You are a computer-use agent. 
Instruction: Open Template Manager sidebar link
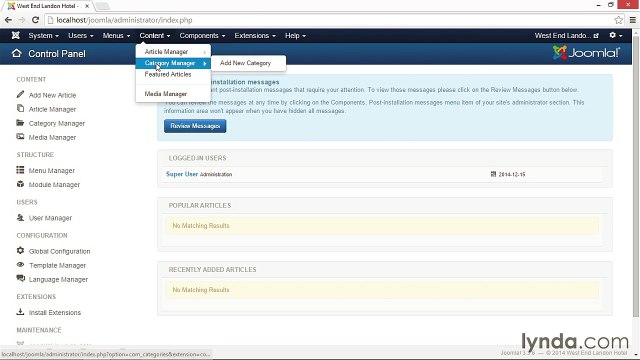(57, 265)
